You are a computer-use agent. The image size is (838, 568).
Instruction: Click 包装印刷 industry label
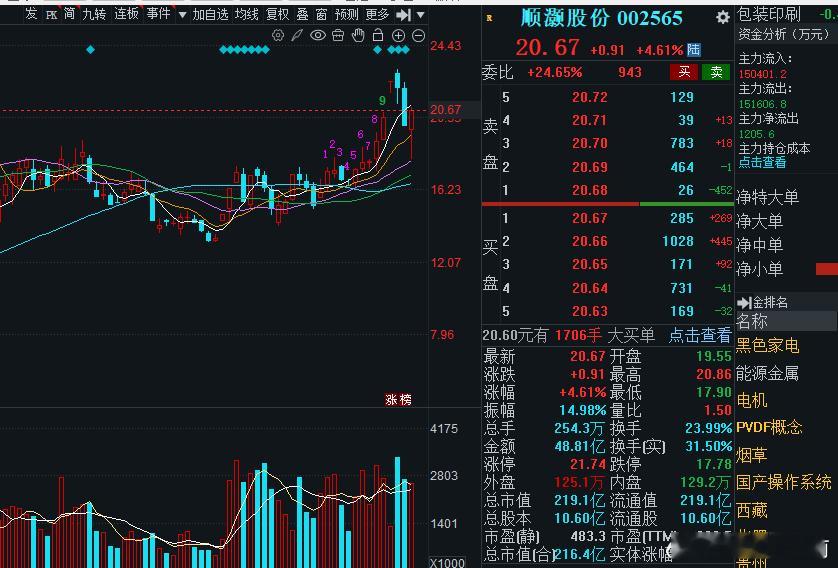coord(769,14)
